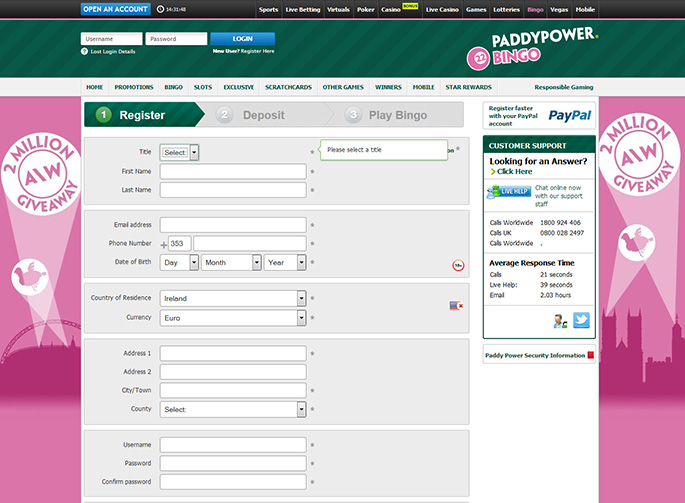
Task: Select the Promotions navigation tab
Action: [134, 87]
